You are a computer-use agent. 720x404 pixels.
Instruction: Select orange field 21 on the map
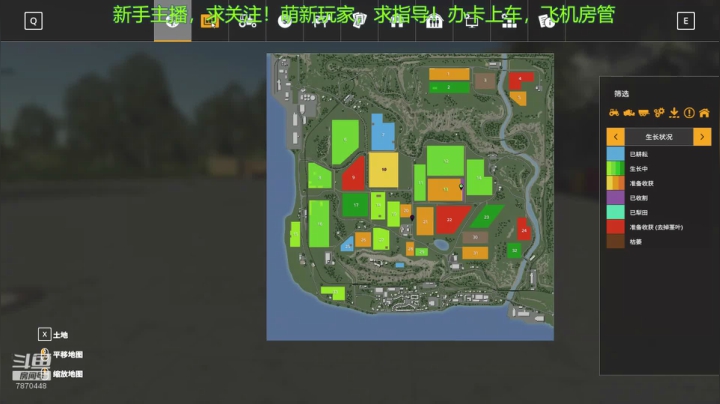(x=425, y=221)
